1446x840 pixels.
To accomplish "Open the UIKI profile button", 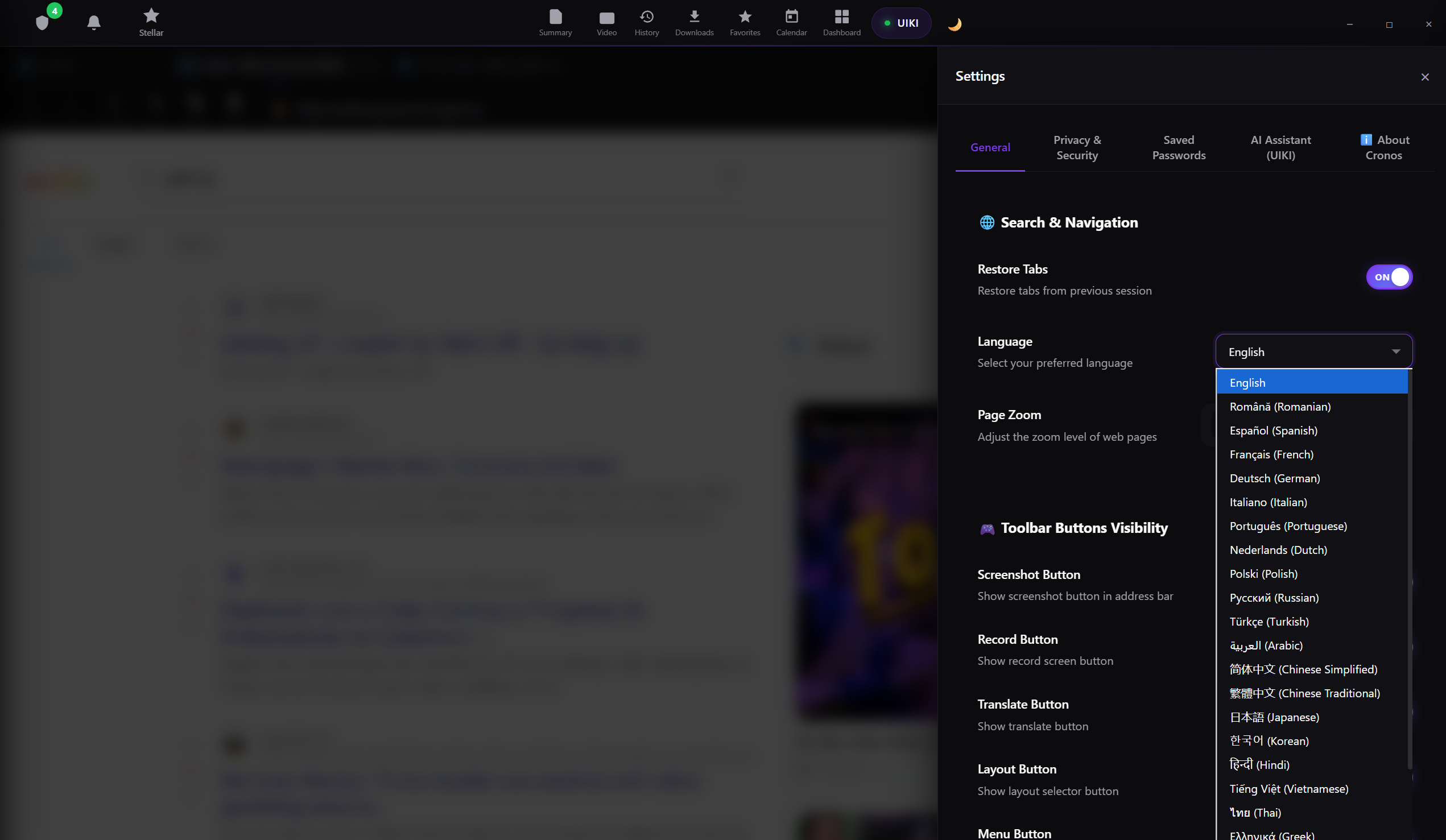I will tap(902, 23).
